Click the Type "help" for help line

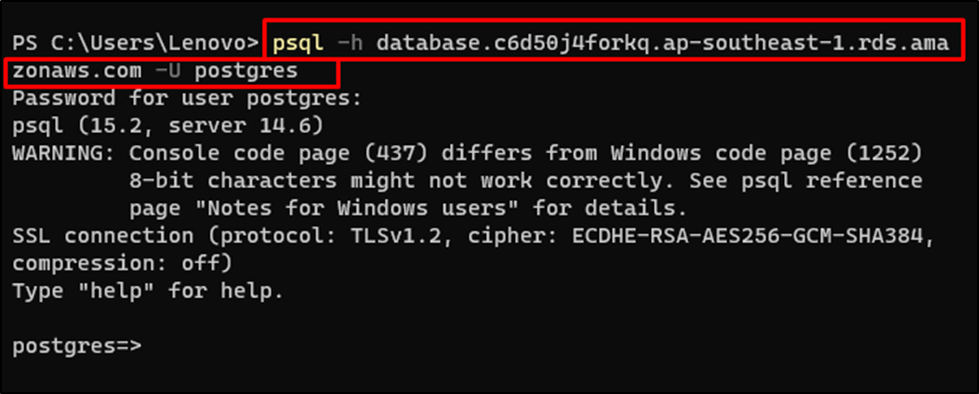coord(149,291)
